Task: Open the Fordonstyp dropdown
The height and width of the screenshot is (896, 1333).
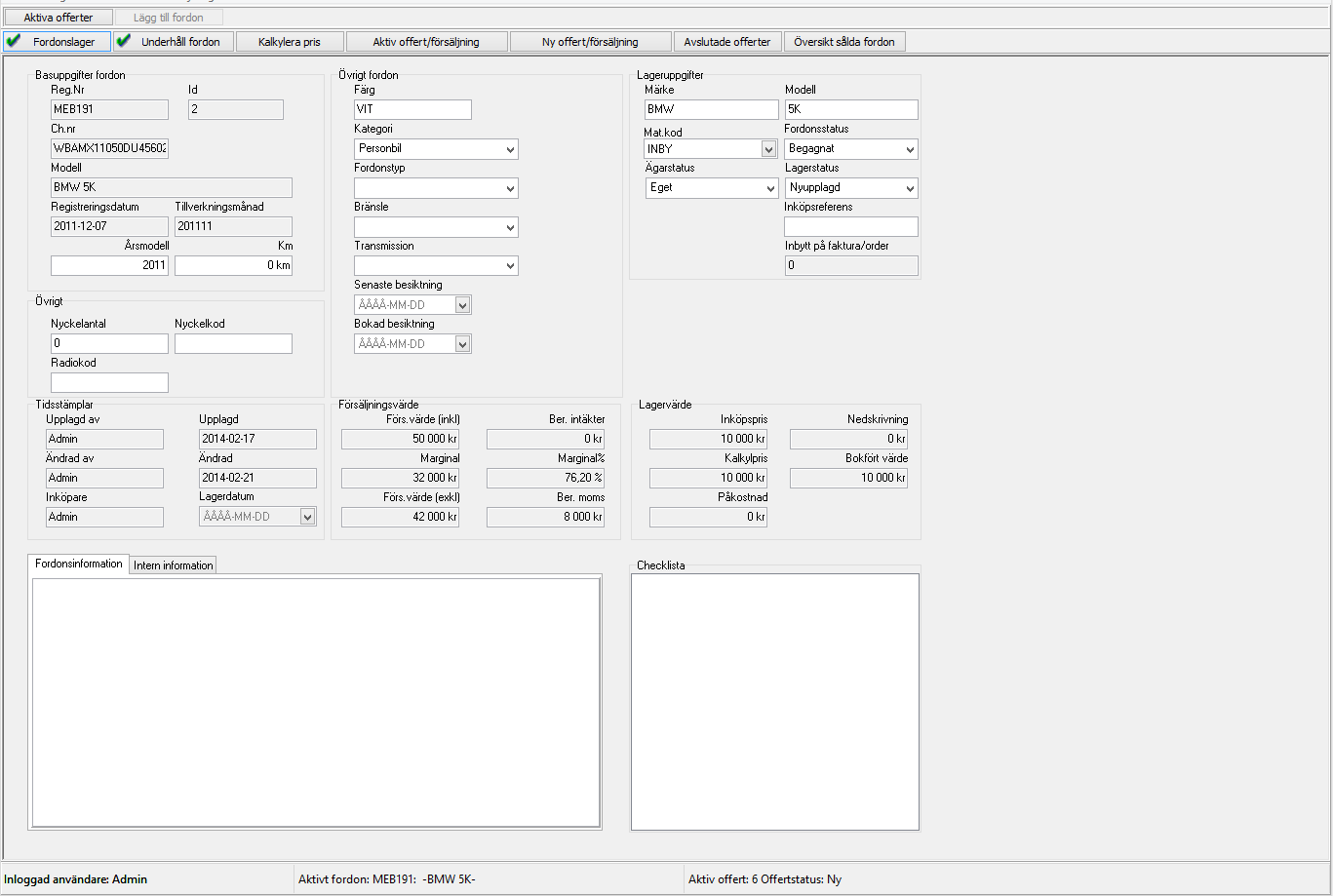Action: [511, 188]
